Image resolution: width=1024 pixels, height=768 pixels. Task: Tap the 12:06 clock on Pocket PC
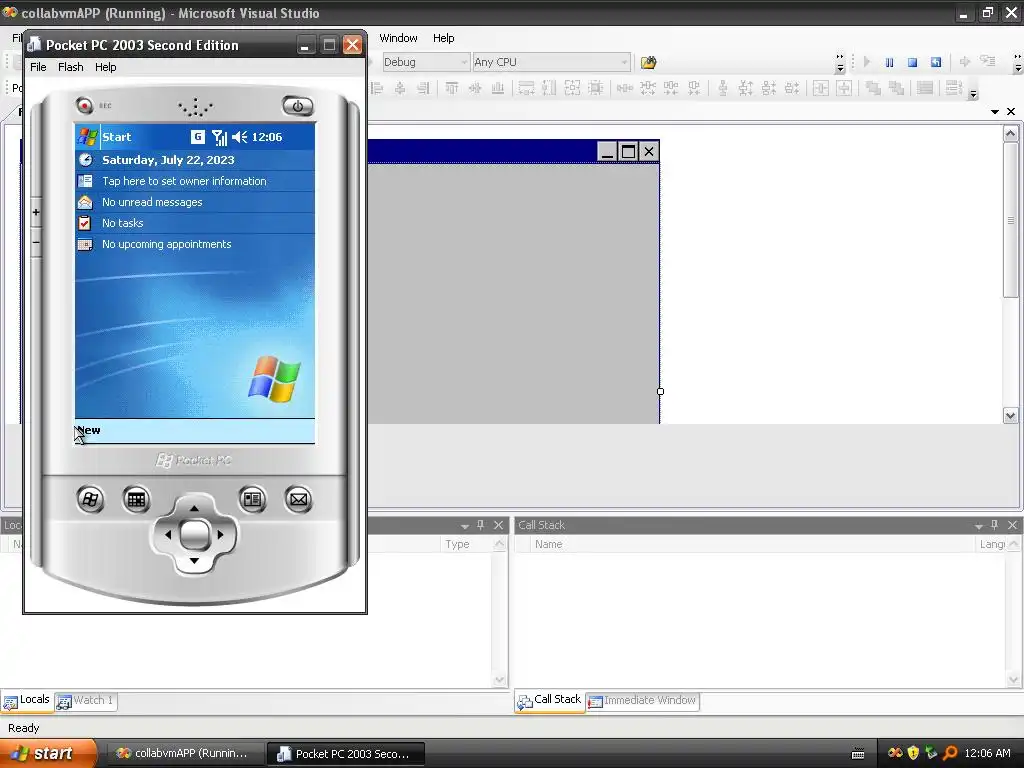coord(267,137)
